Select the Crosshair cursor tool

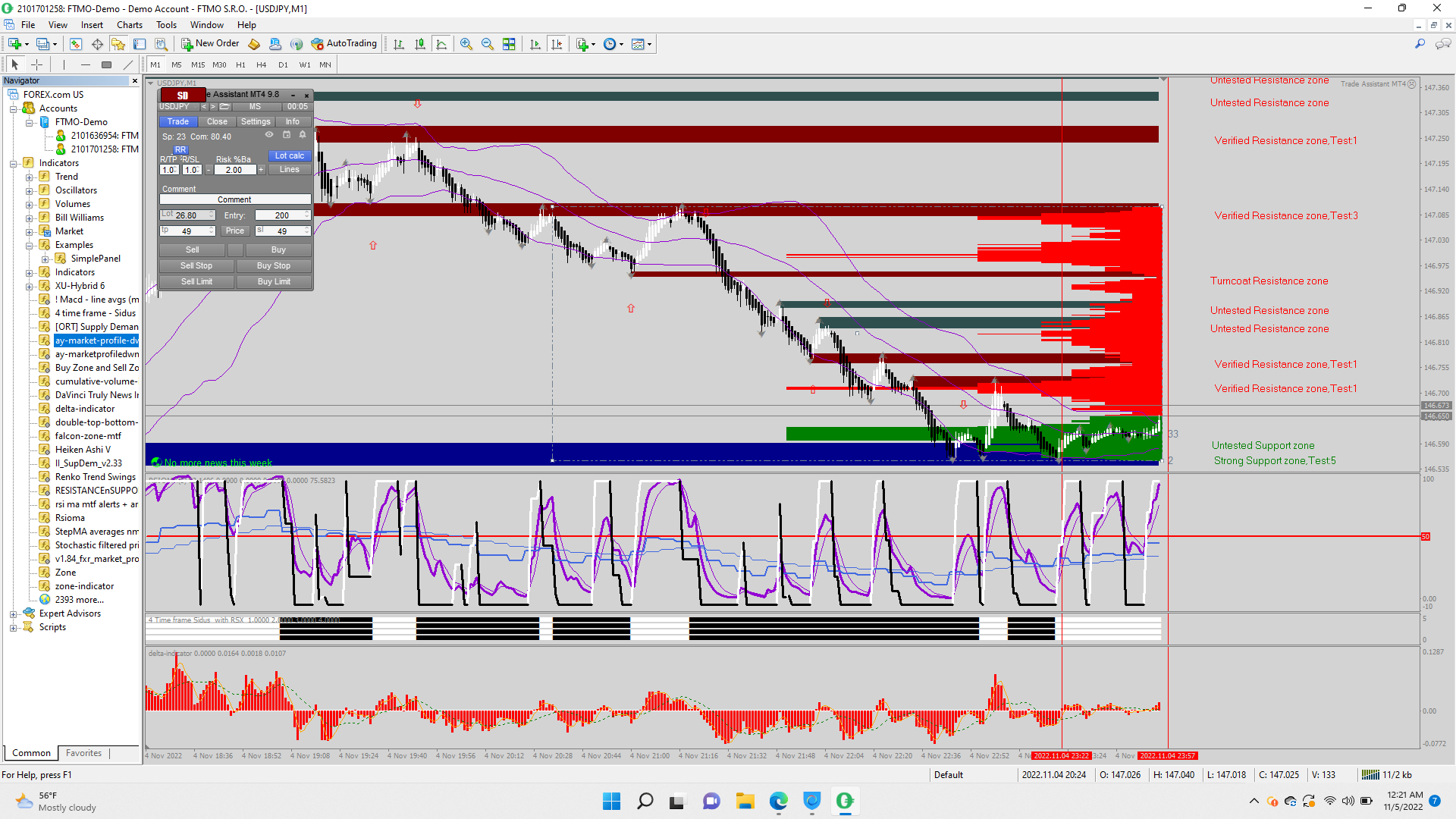pos(36,64)
